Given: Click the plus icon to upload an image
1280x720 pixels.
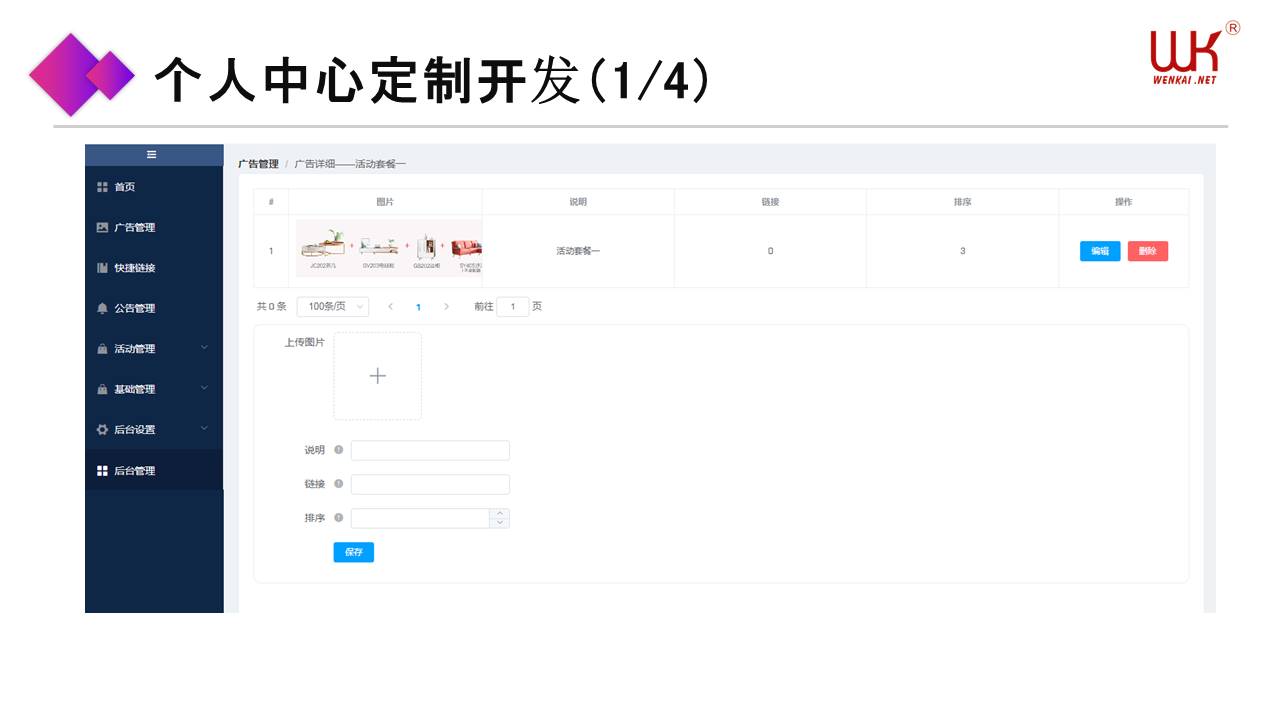Looking at the screenshot, I should [378, 376].
